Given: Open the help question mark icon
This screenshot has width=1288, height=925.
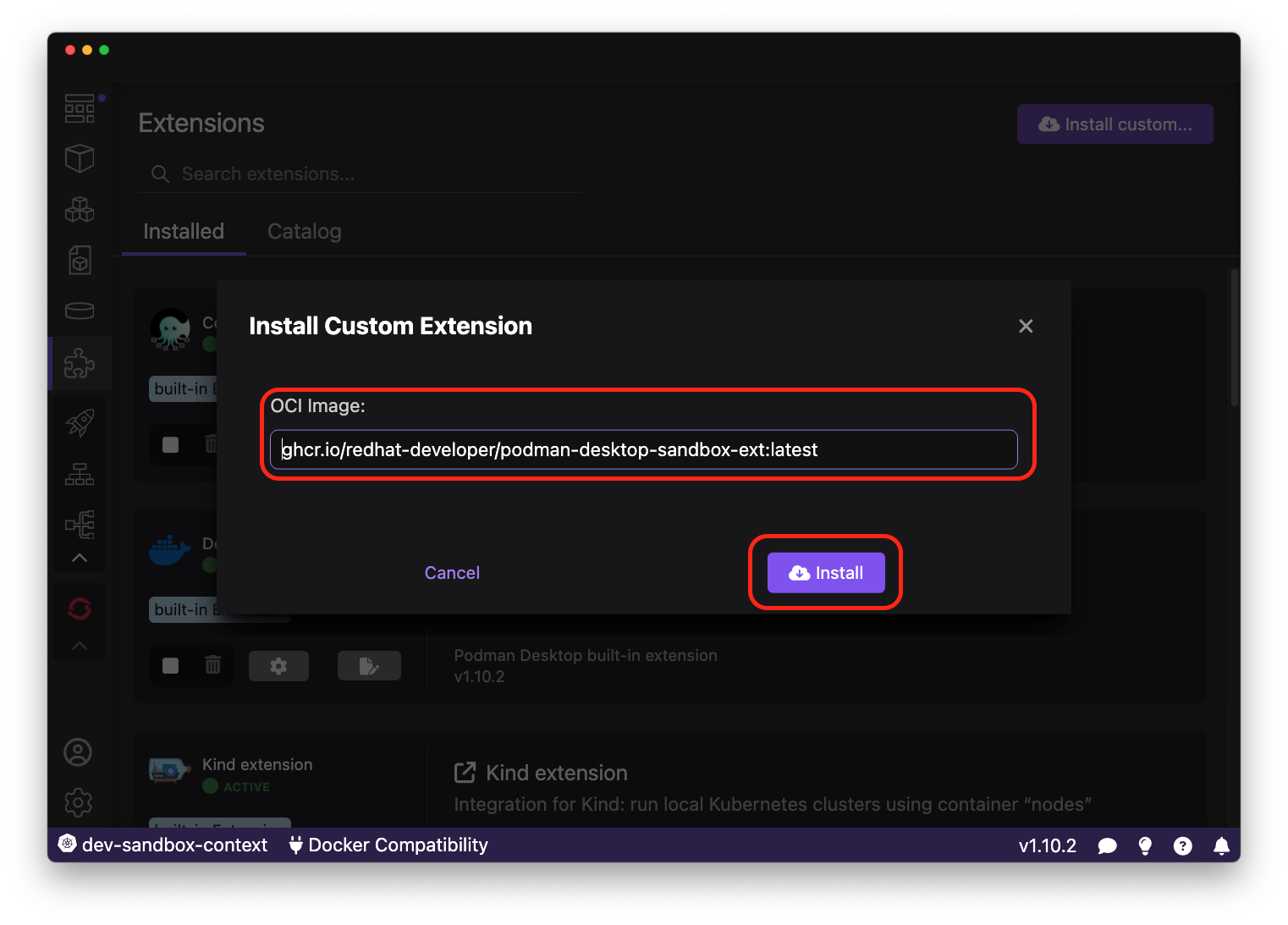Looking at the screenshot, I should point(1183,845).
